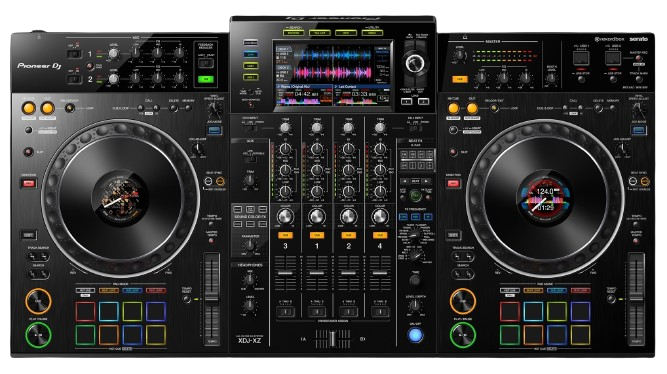This screenshot has width=667, height=374.
Task: Set loop IN point on left deck
Action: pos(29,108)
